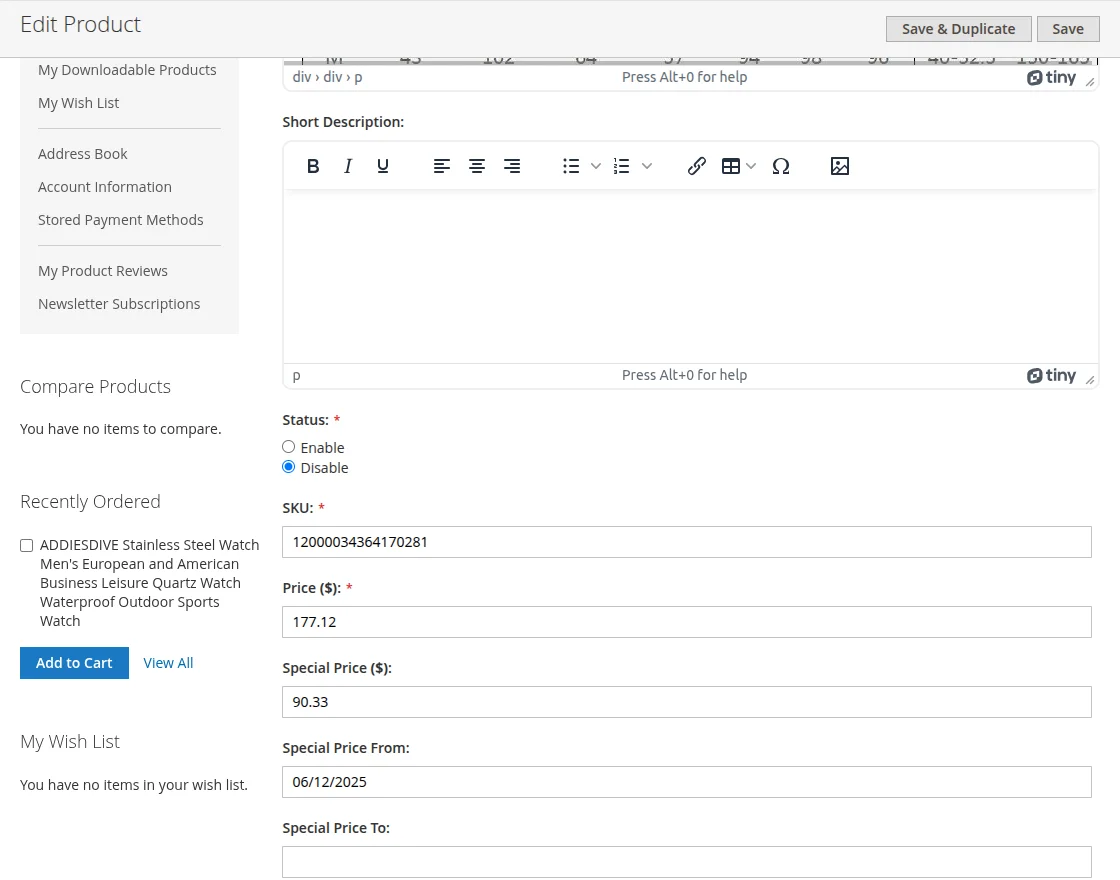Check the ADDIESDIVE watch in Recently Ordered
1120x880 pixels.
[26, 545]
